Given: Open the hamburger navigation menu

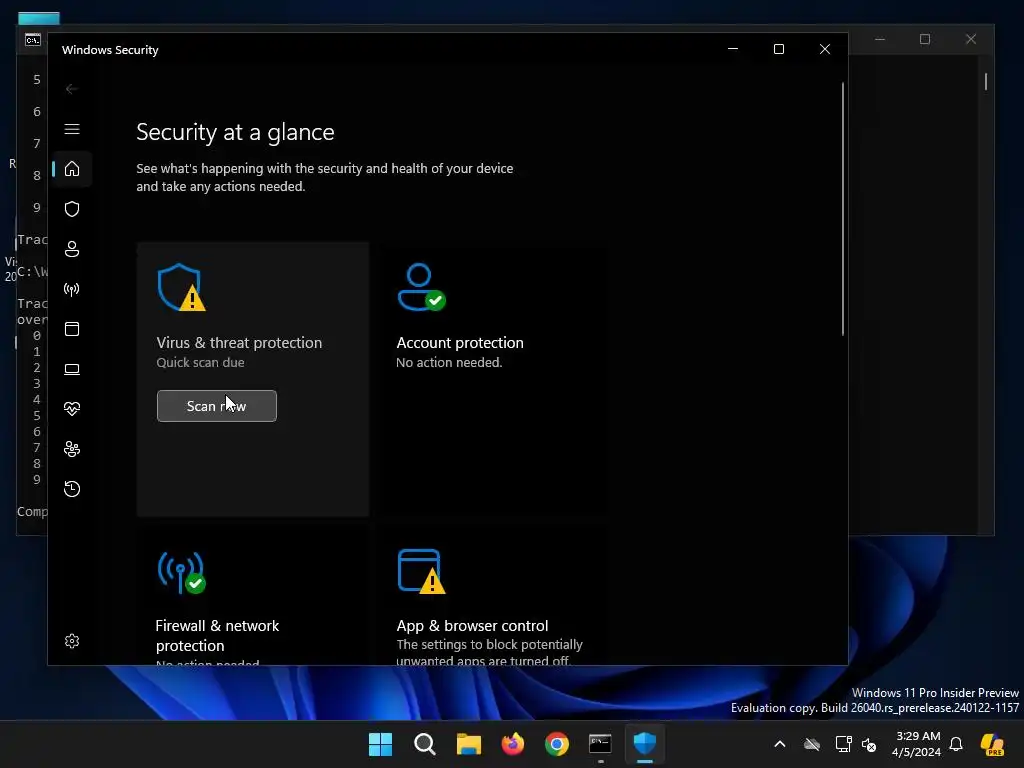Looking at the screenshot, I should click(72, 129).
